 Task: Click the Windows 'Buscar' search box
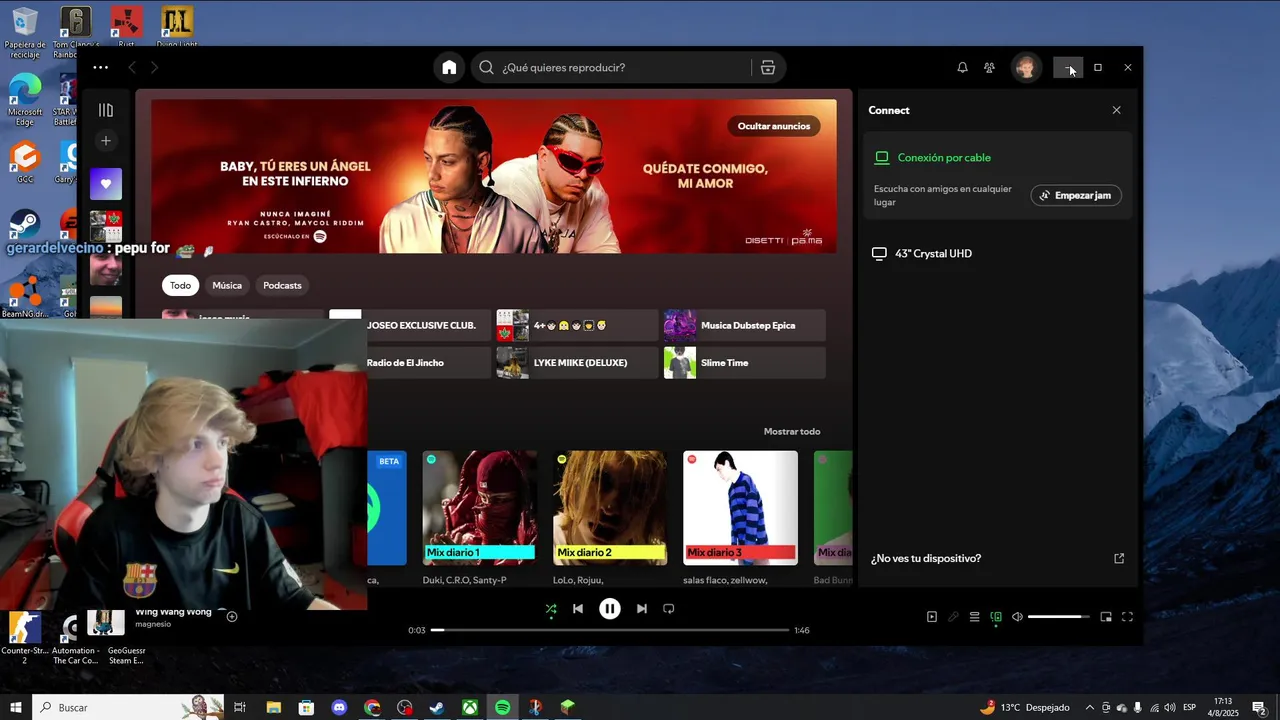point(128,707)
